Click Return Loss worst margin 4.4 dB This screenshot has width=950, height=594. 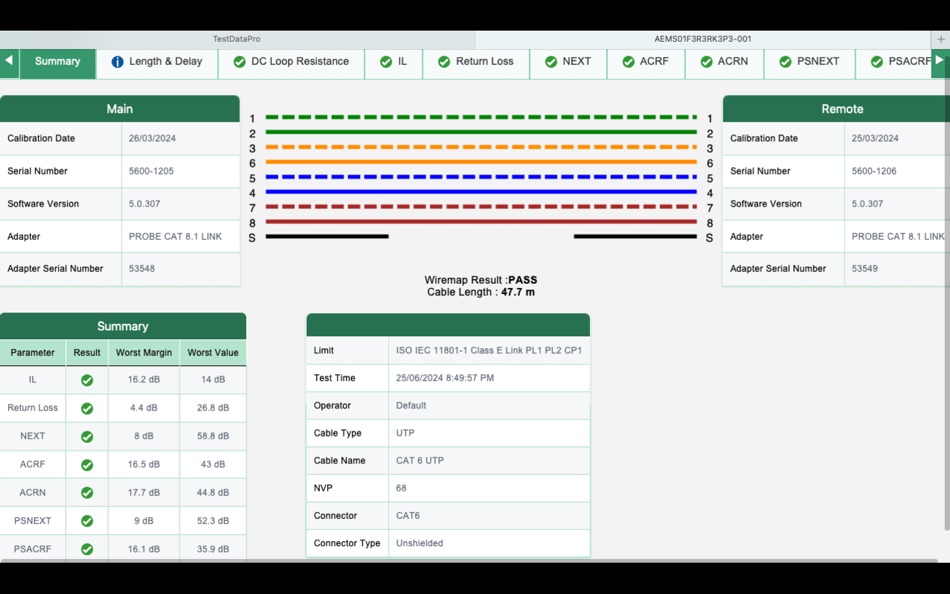pyautogui.click(x=144, y=409)
